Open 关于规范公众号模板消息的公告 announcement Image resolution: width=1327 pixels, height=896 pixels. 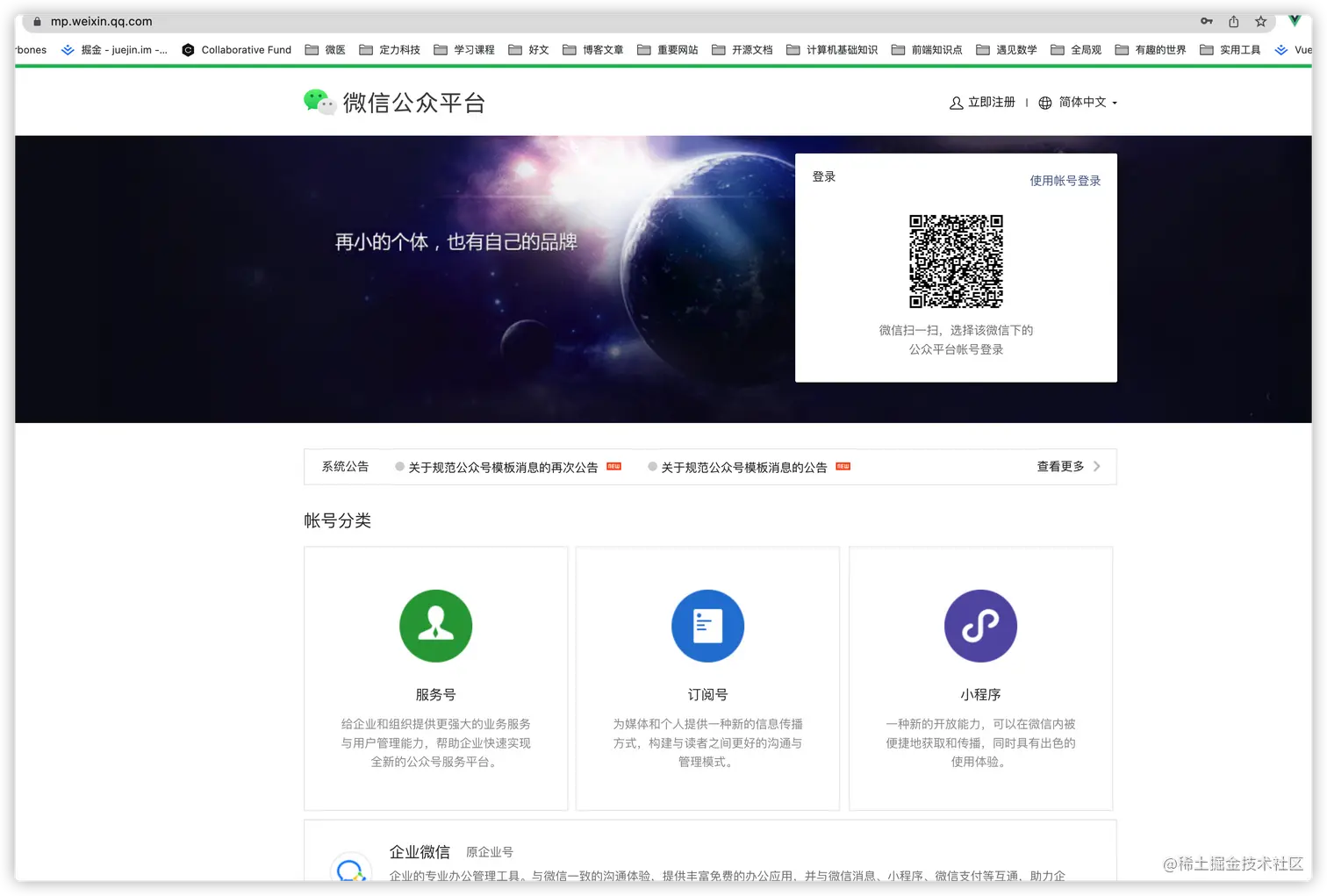(743, 468)
